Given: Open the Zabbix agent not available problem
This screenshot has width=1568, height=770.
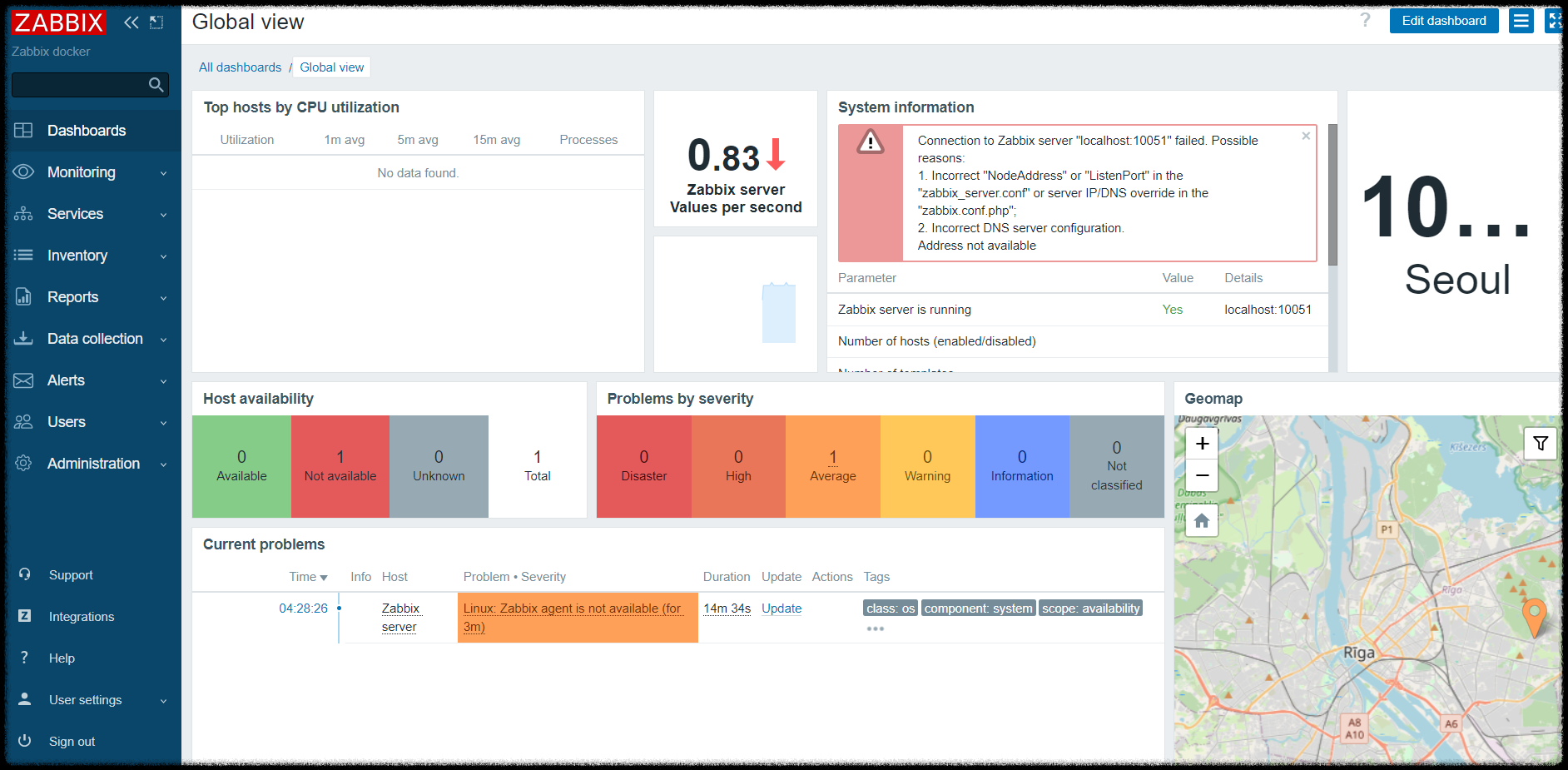Looking at the screenshot, I should 573,618.
